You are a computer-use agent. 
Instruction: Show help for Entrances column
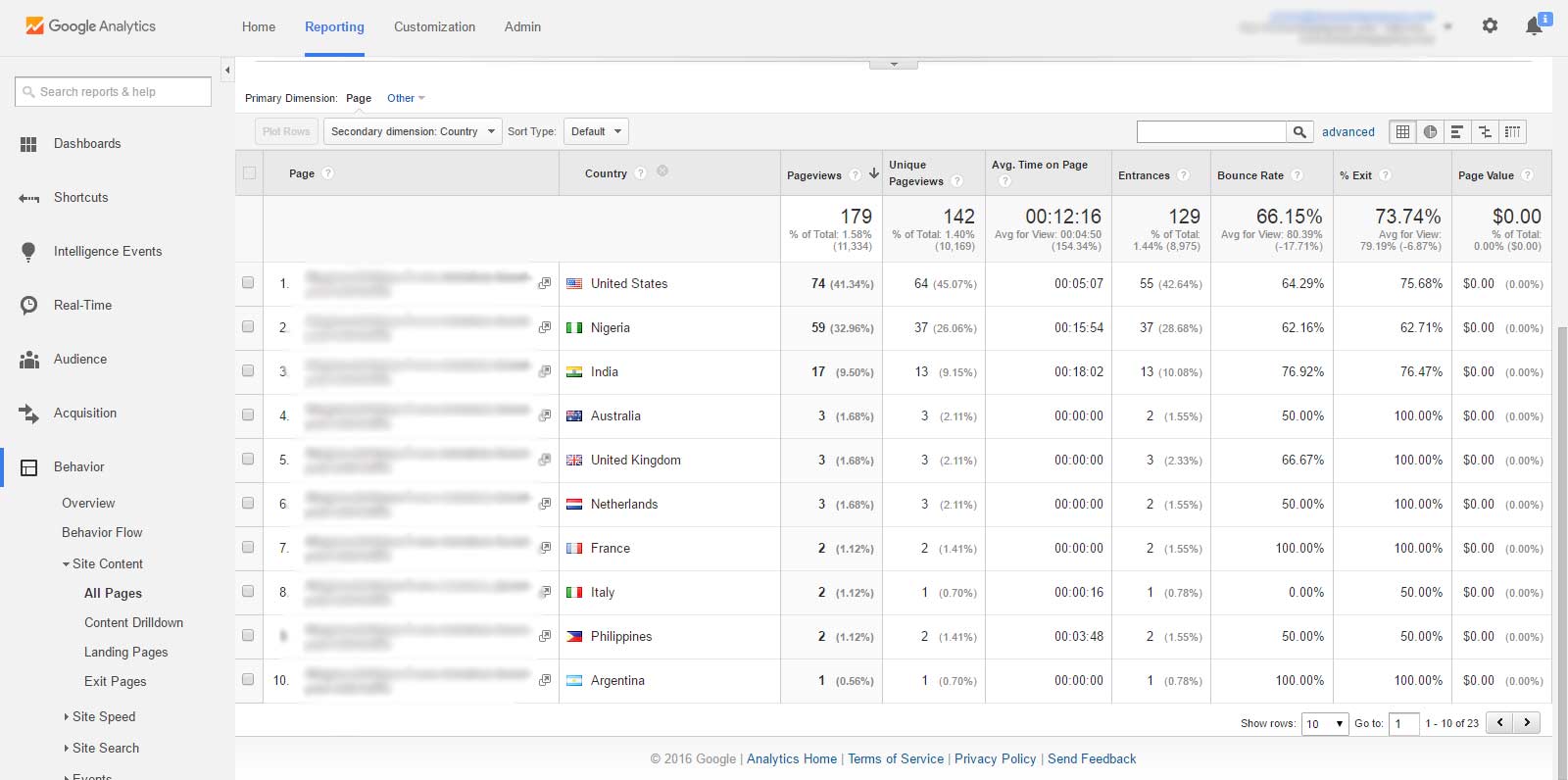(1184, 174)
